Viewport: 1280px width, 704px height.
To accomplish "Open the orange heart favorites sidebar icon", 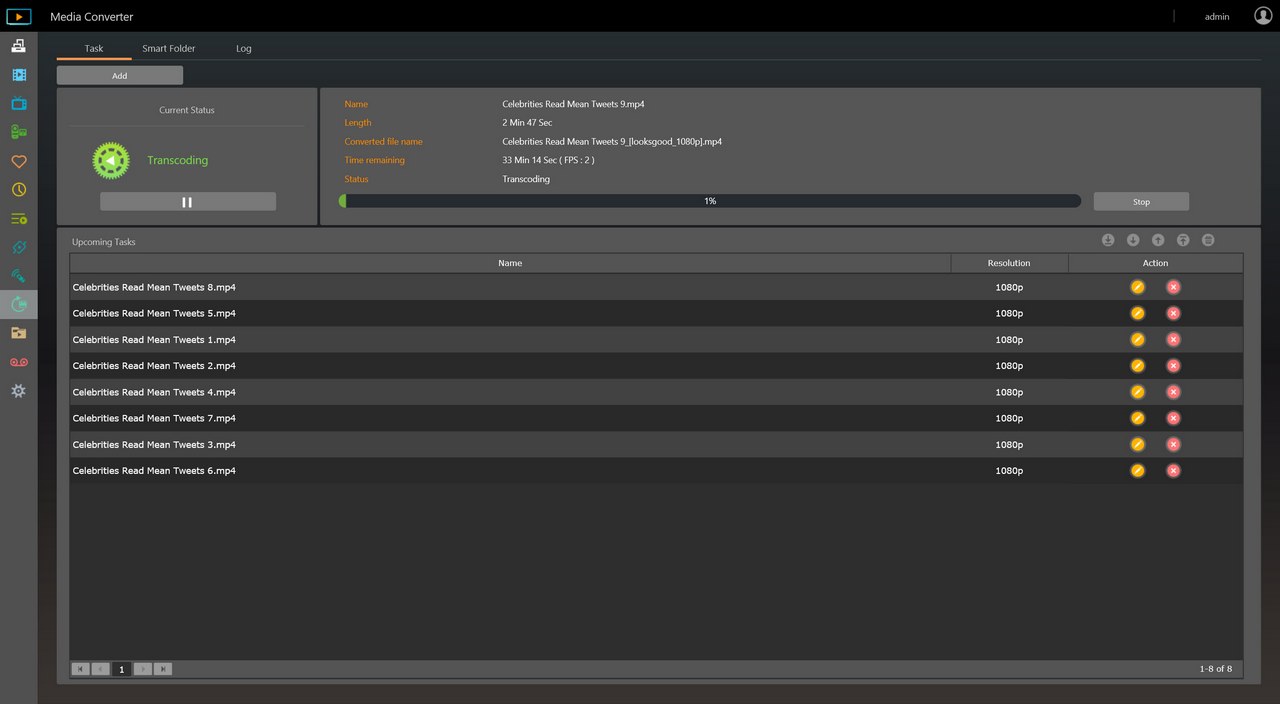I will 18,161.
